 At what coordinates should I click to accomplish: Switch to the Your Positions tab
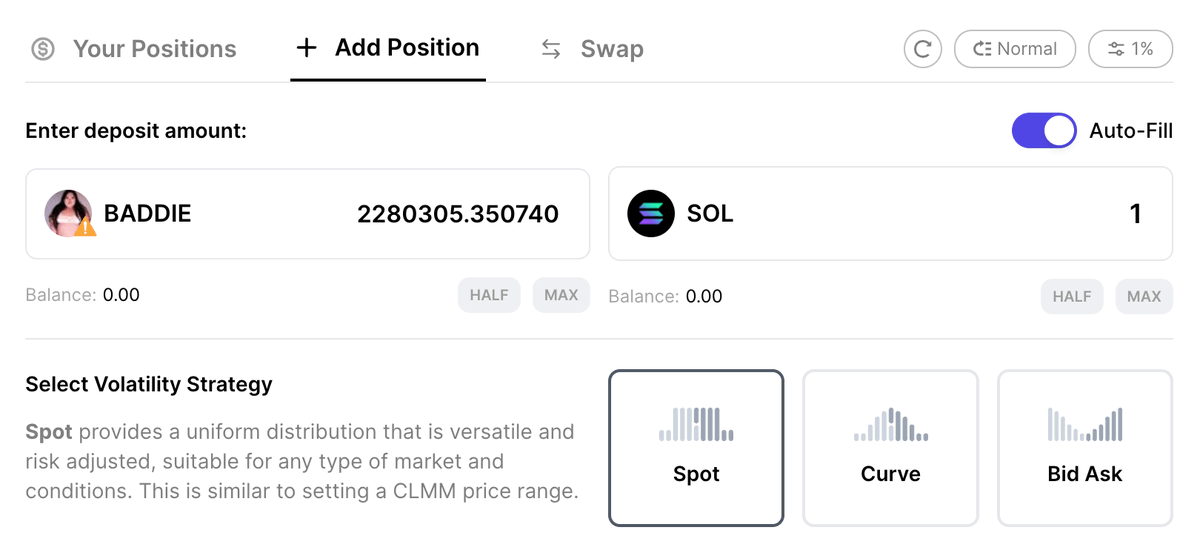(154, 49)
